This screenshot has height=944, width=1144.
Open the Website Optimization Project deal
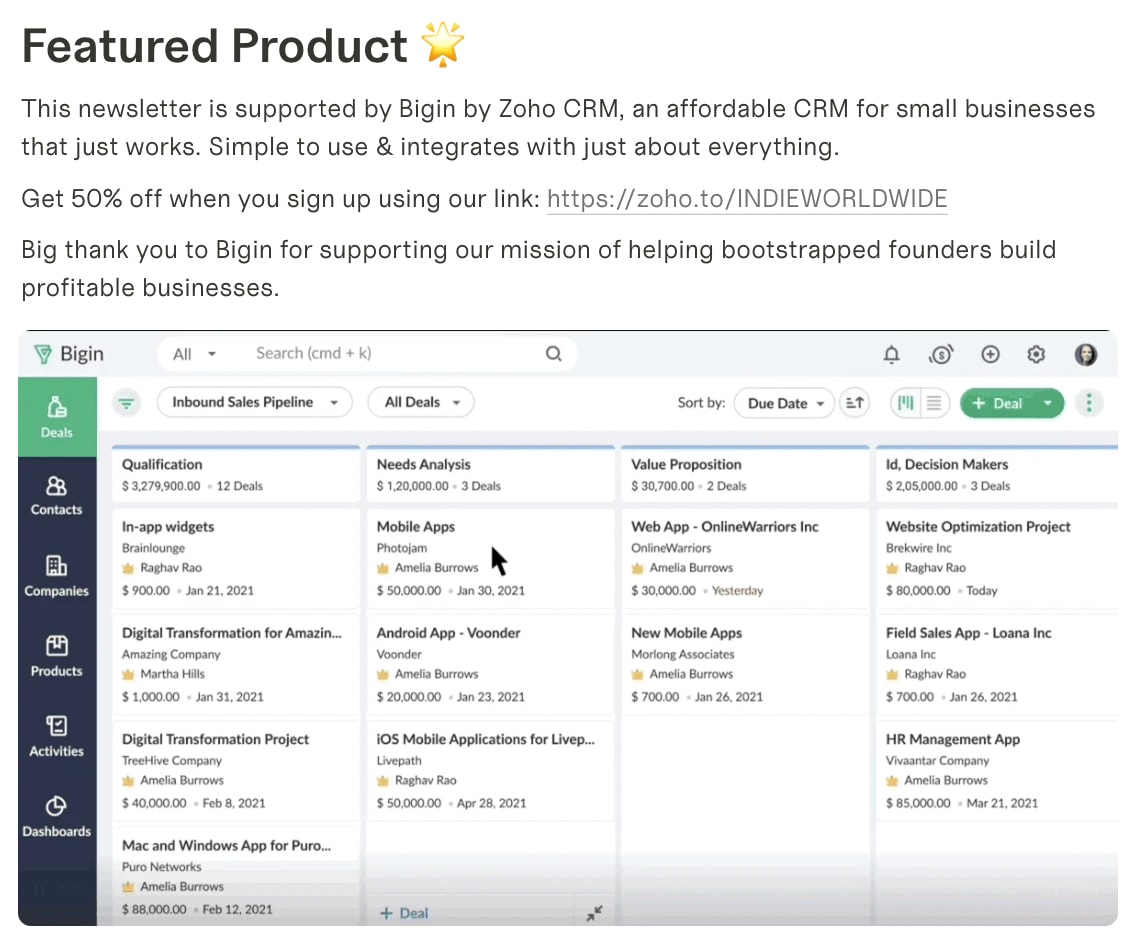[x=997, y=558]
